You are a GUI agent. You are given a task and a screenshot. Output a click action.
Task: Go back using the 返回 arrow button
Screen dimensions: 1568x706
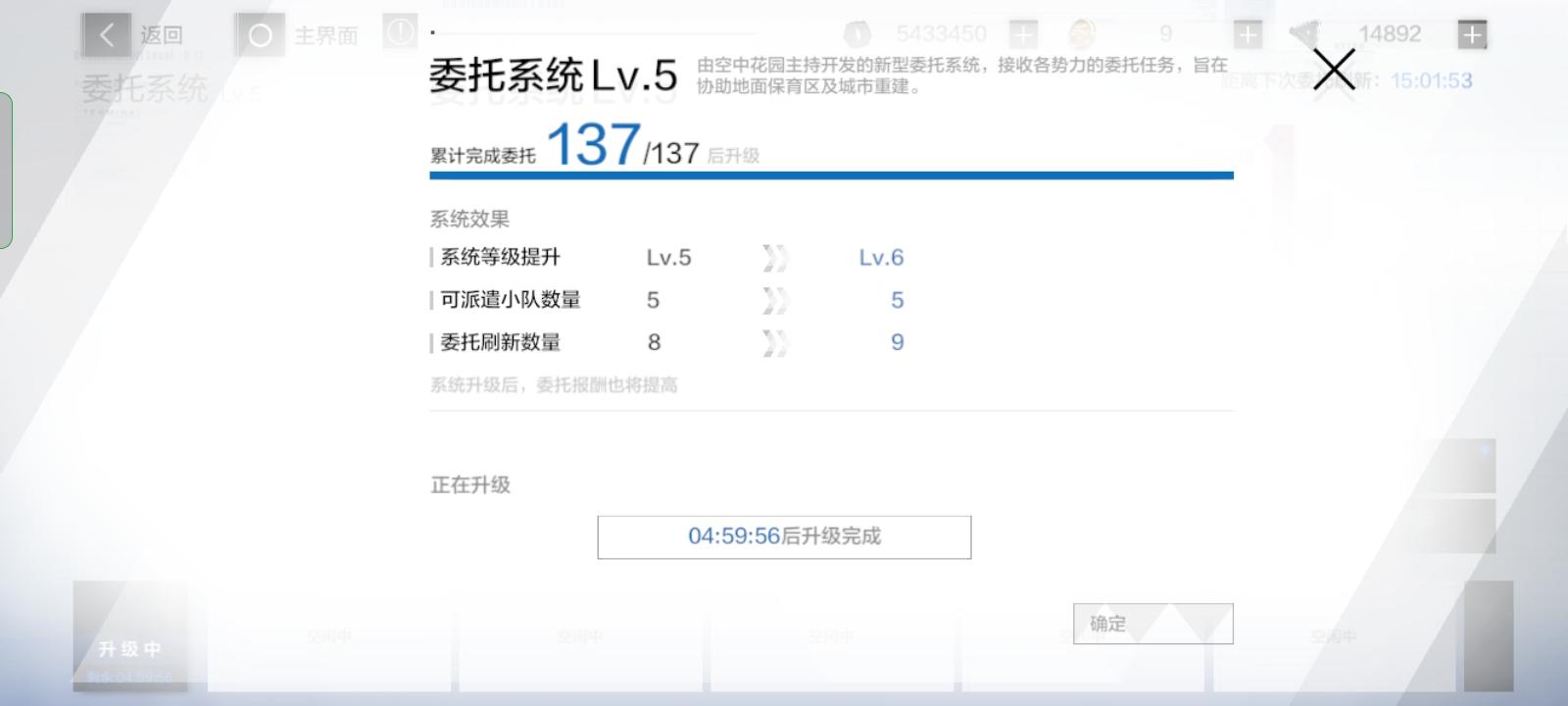tap(107, 35)
